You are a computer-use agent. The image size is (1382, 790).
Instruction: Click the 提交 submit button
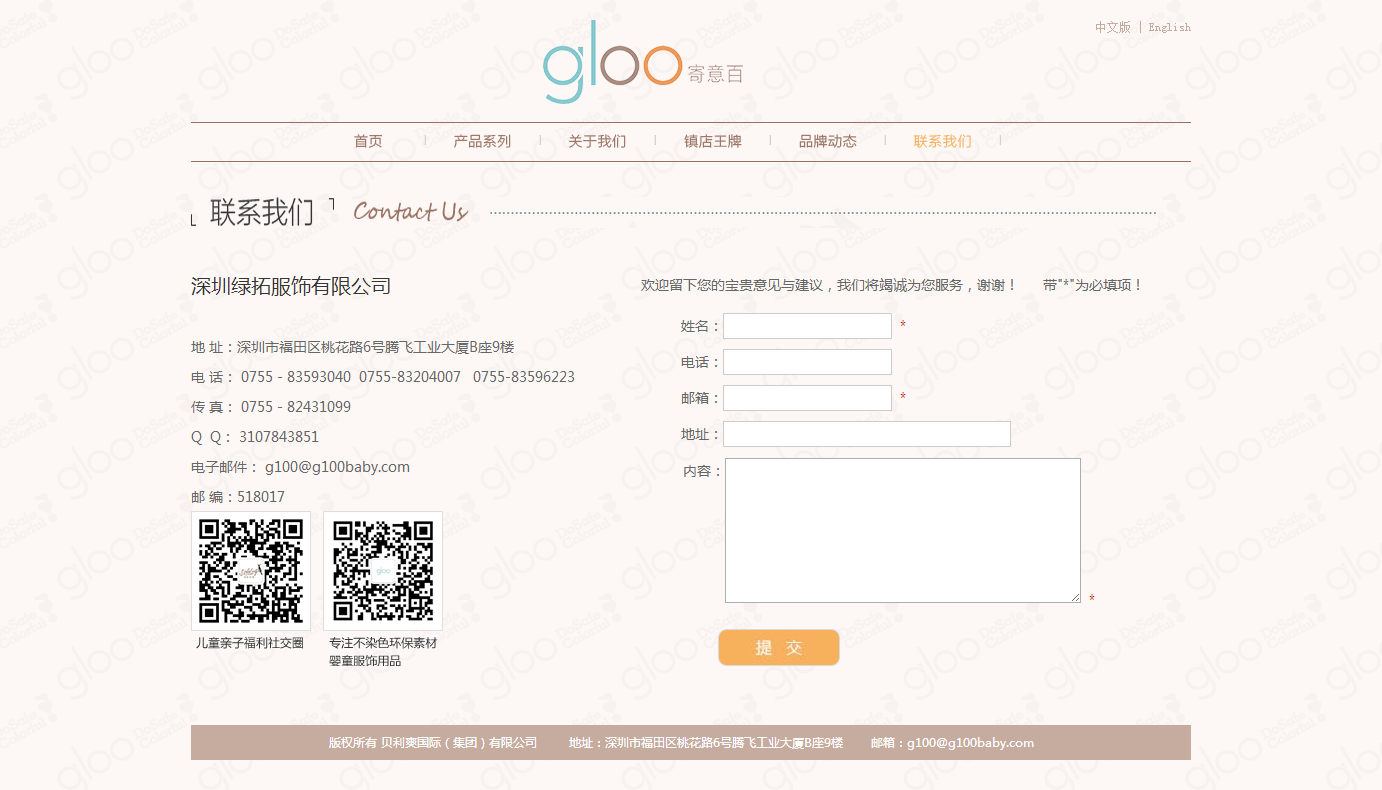click(x=779, y=647)
